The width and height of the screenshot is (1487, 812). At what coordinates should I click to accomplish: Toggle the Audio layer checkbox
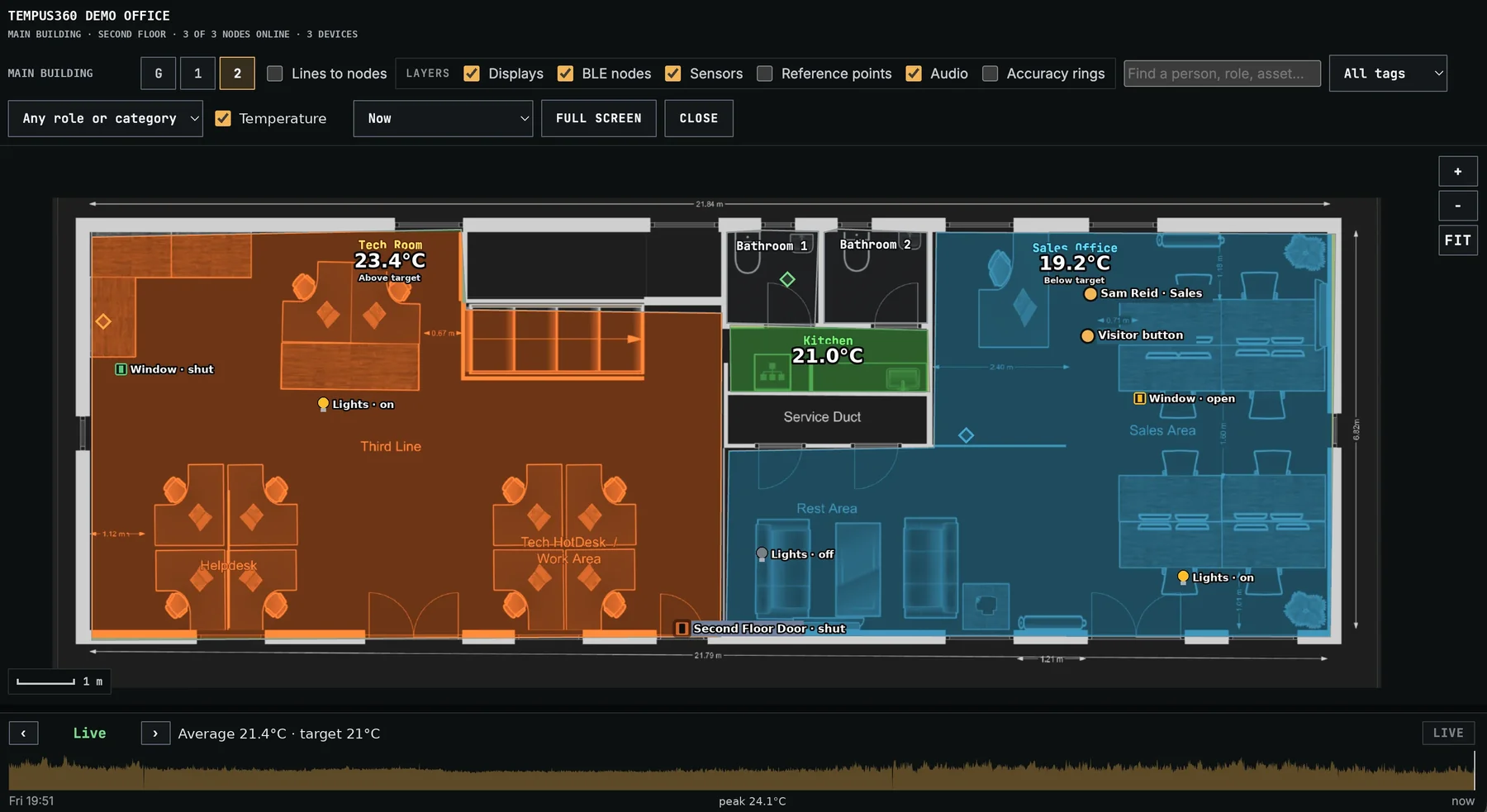pyautogui.click(x=914, y=74)
